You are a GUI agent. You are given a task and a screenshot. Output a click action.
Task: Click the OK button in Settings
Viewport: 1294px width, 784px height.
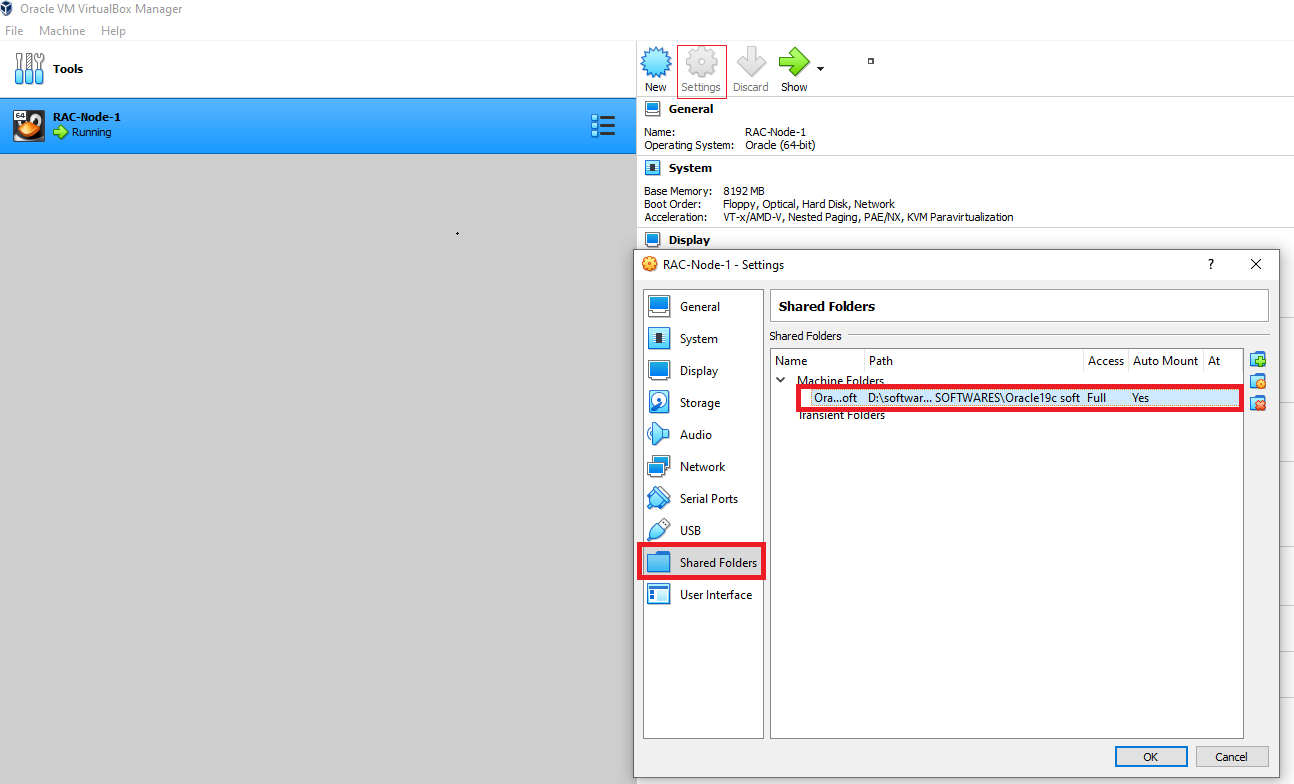(x=1151, y=757)
